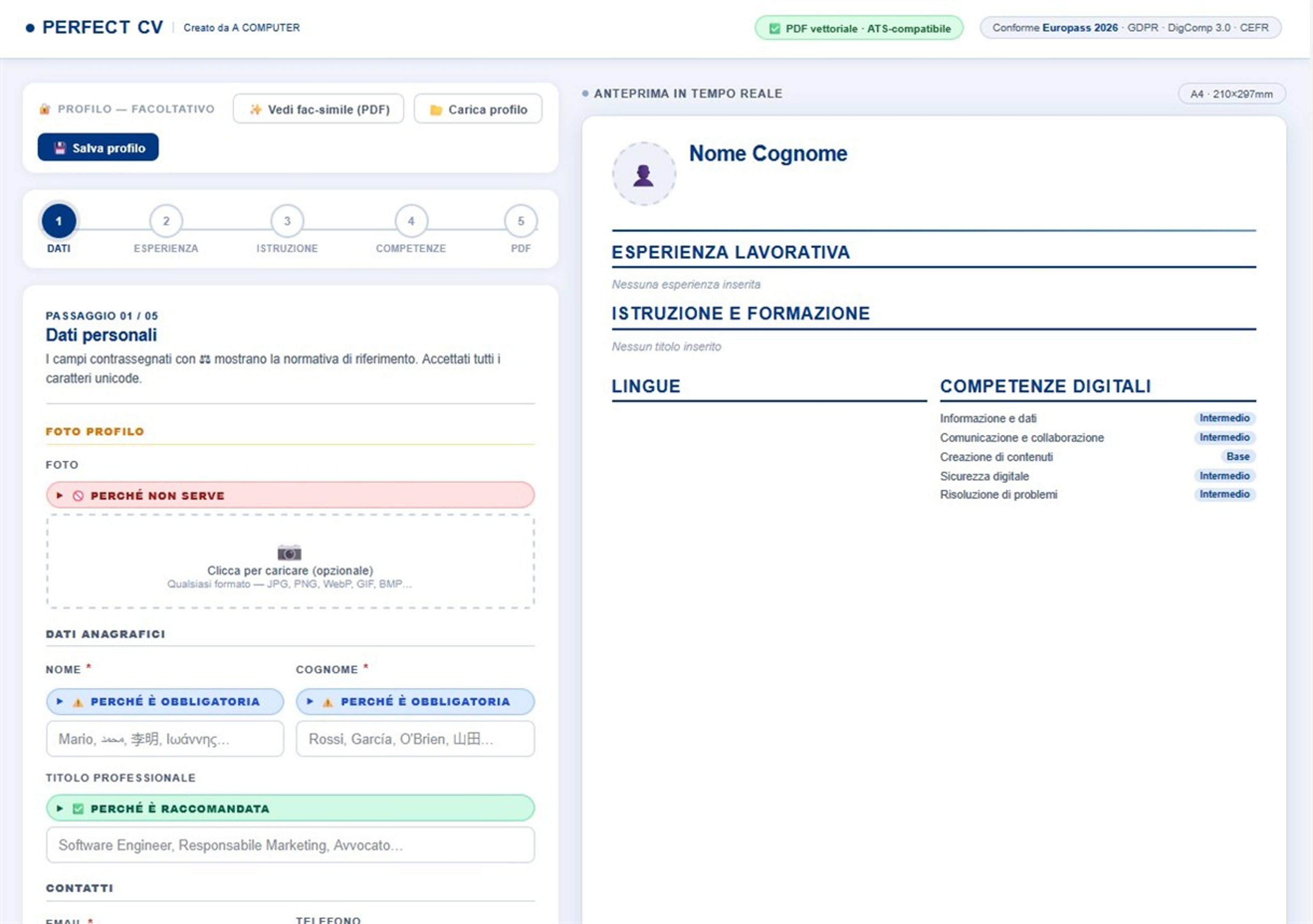
Task: Open the Vedi fac-simile (PDF) button
Action: (x=319, y=109)
